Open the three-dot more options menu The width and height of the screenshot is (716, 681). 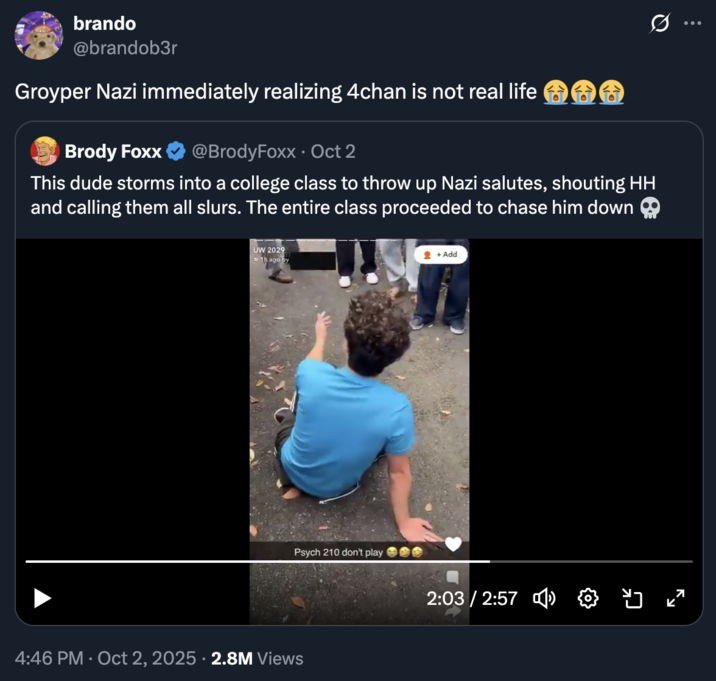692,24
